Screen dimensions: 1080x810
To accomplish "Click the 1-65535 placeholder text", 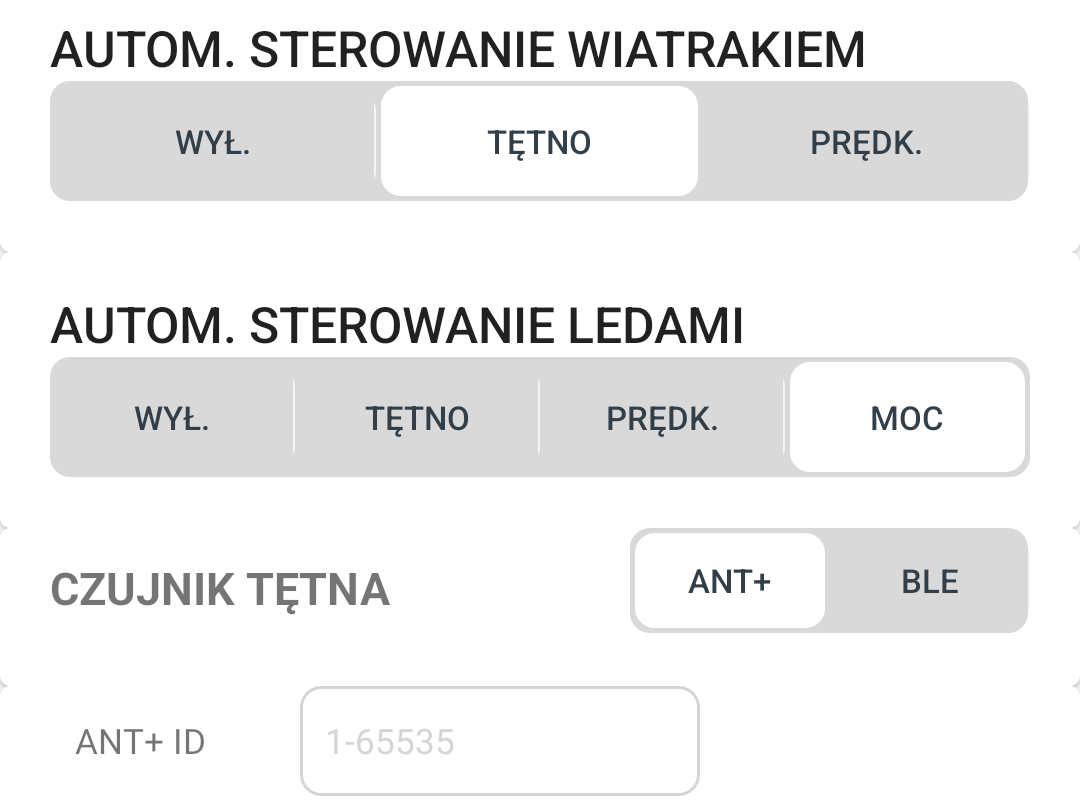I will 390,743.
